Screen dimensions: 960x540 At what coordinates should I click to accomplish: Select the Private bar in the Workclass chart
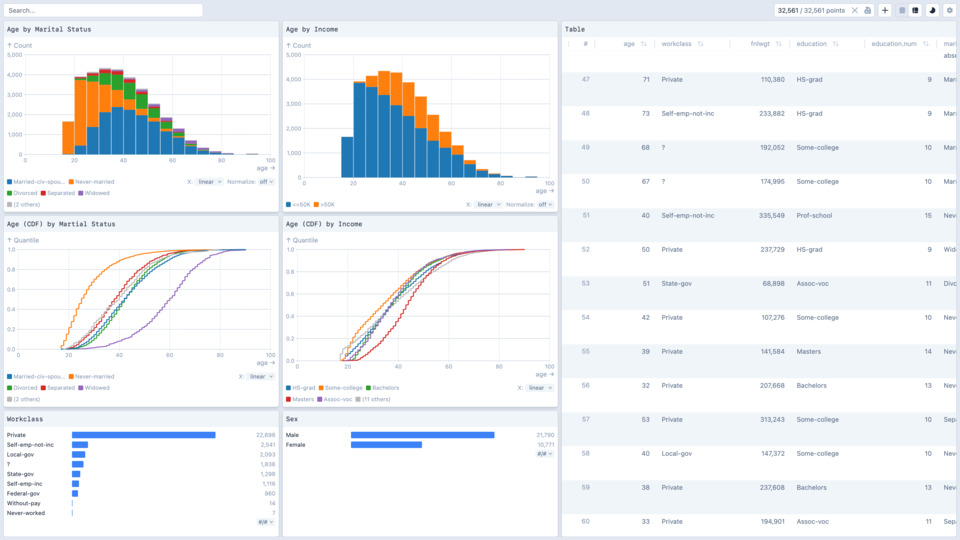point(143,435)
